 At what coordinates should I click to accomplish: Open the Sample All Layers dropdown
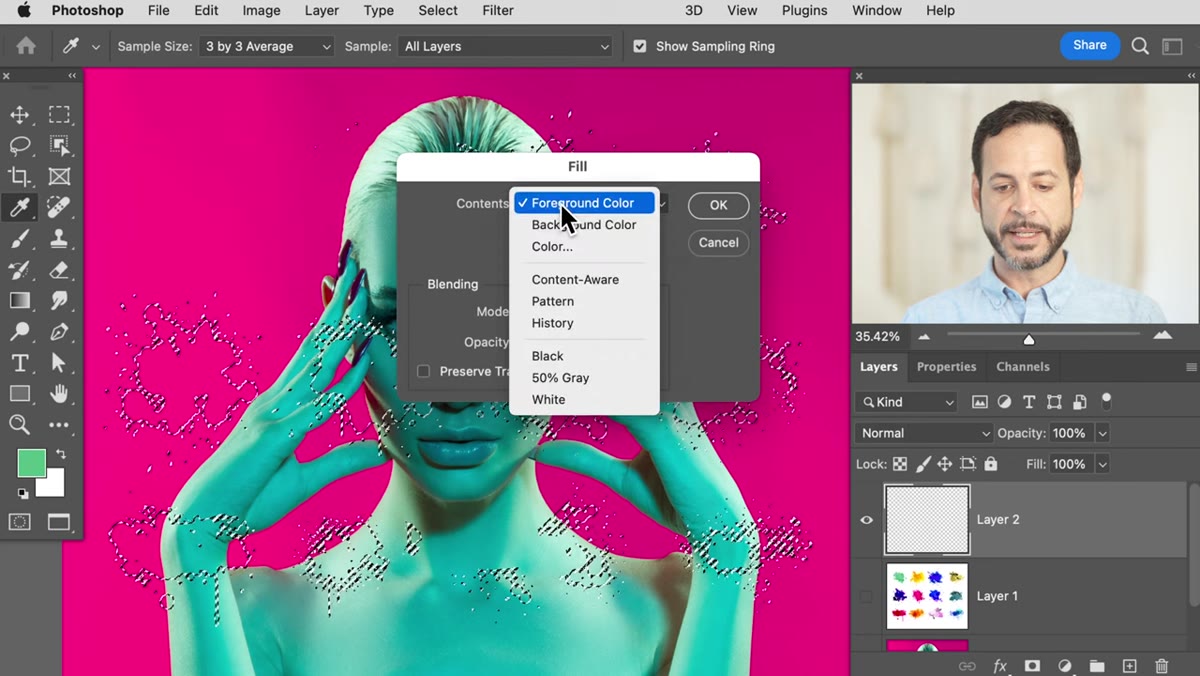pos(505,46)
